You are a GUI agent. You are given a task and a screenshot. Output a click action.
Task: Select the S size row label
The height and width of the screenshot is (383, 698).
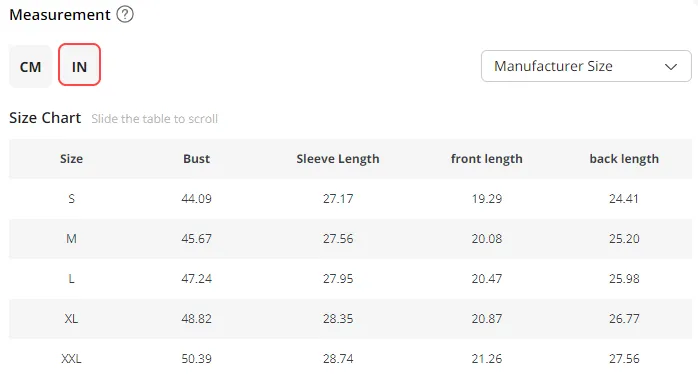[71, 199]
